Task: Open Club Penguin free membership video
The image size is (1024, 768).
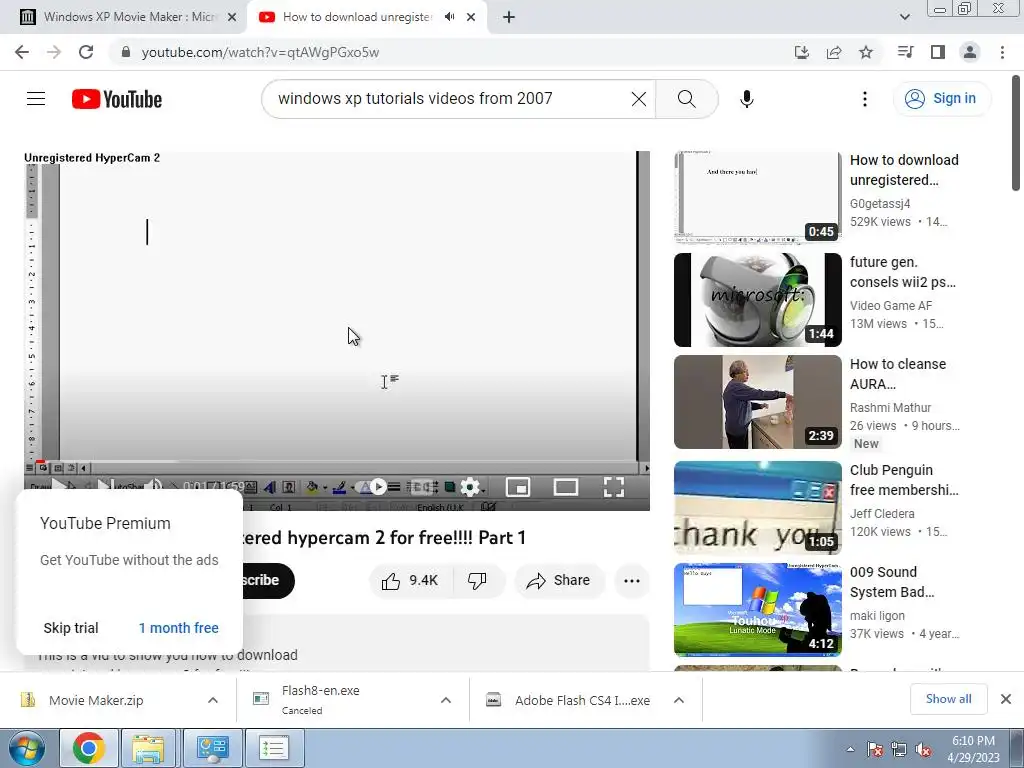Action: point(904,480)
